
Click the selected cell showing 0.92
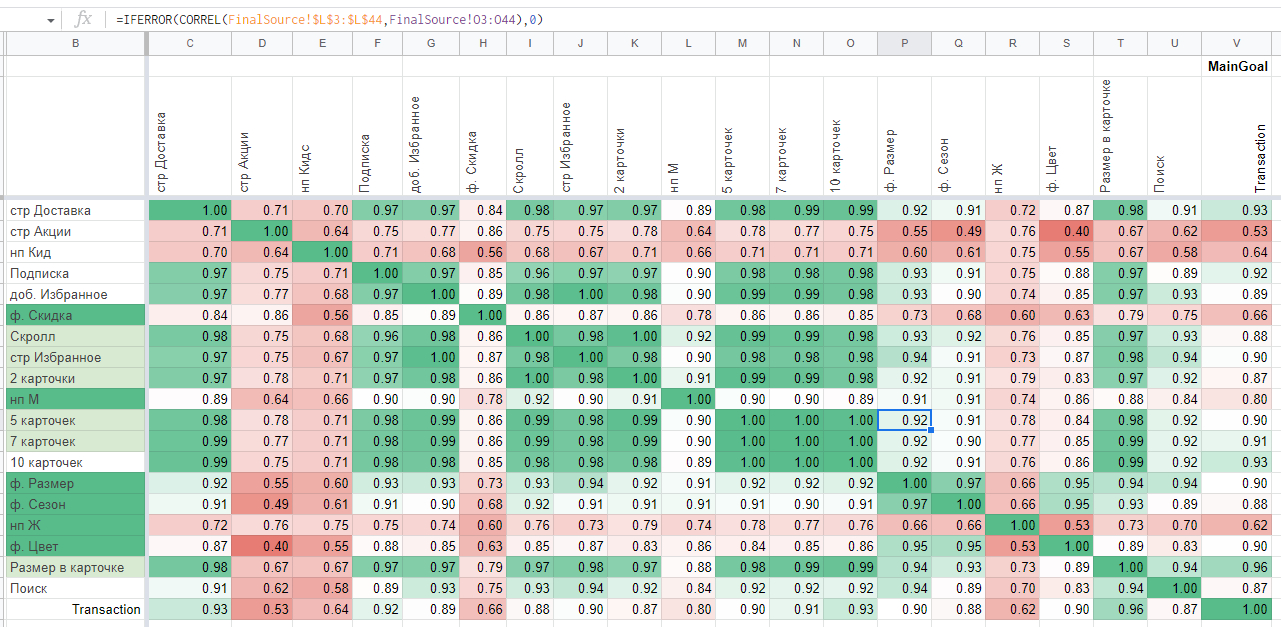point(904,420)
